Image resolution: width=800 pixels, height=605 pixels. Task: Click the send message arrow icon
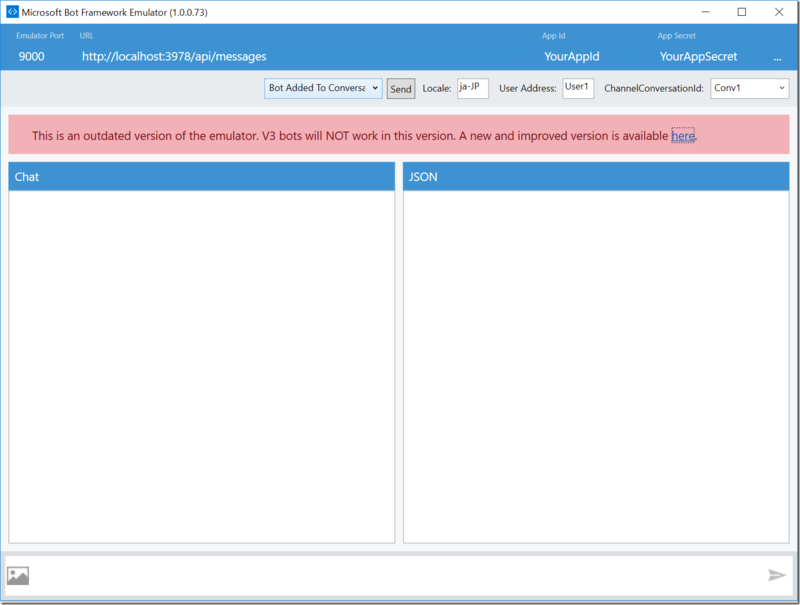[777, 575]
